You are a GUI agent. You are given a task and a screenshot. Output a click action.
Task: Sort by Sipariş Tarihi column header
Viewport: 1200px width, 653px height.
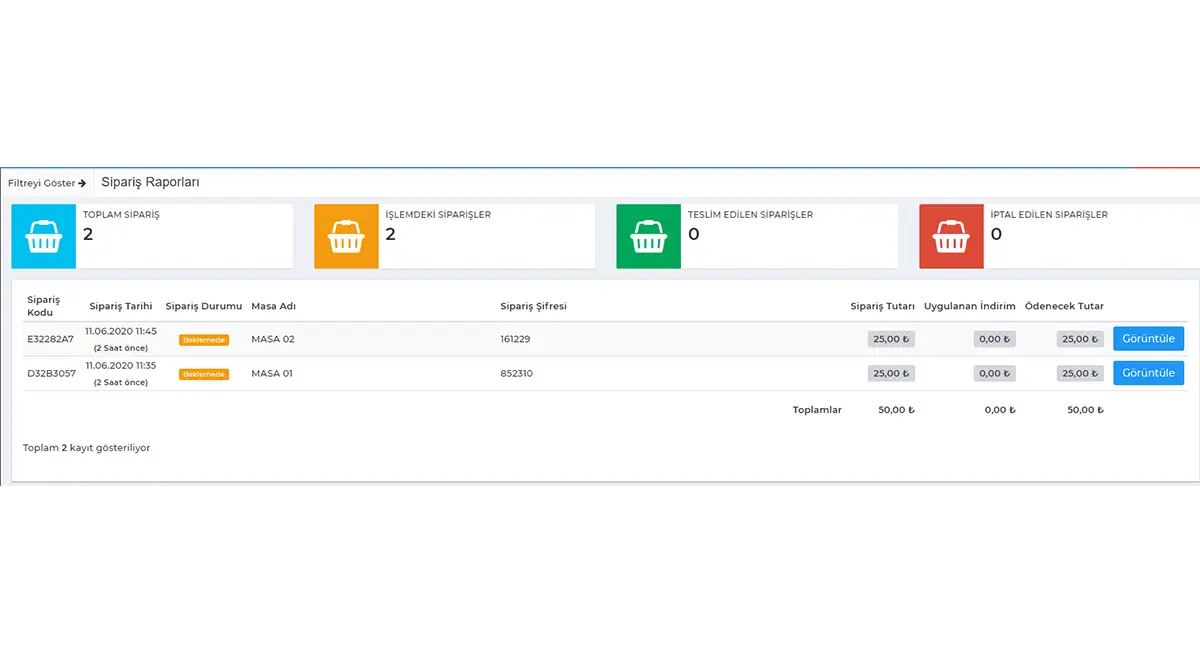point(120,306)
